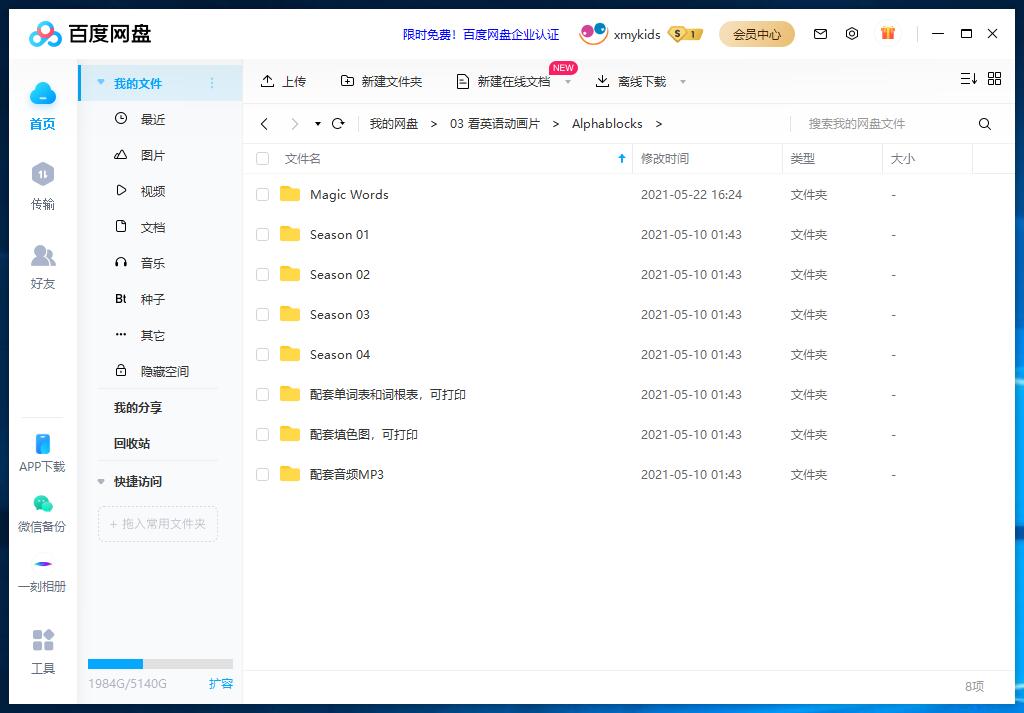
Task: Toggle the select-all checkbox in header
Action: [263, 159]
